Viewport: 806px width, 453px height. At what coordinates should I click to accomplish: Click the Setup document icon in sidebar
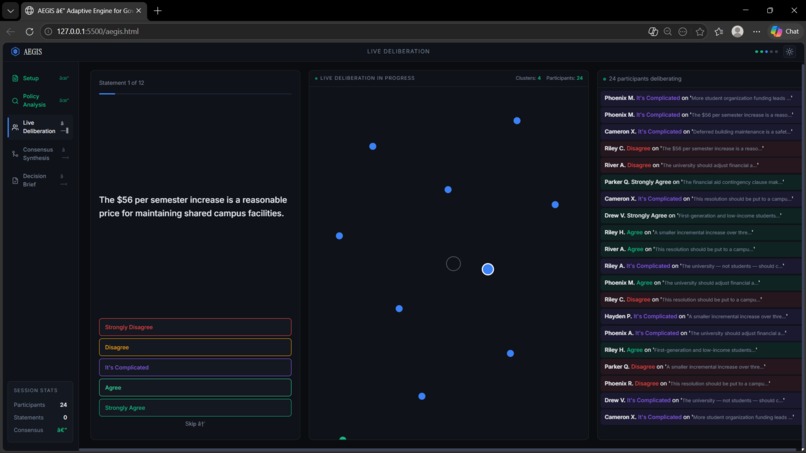(x=15, y=78)
